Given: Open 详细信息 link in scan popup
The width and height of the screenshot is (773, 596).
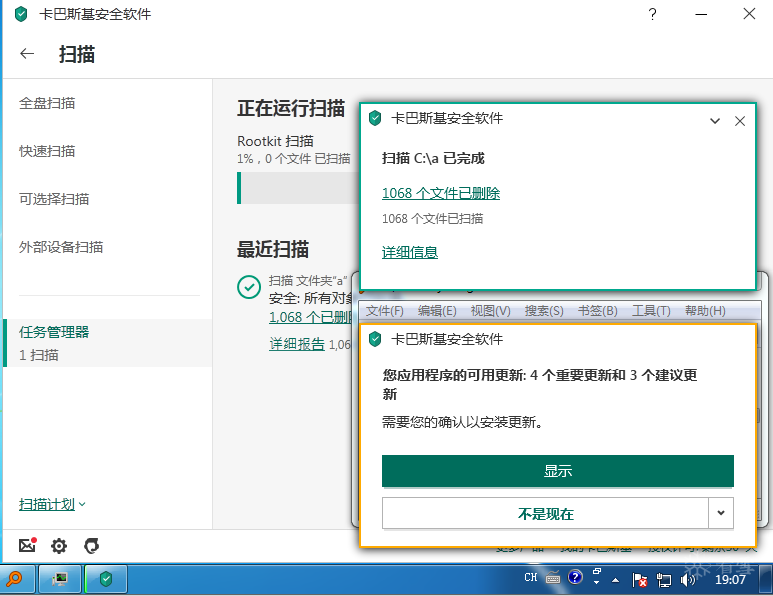Looking at the screenshot, I should pyautogui.click(x=410, y=252).
